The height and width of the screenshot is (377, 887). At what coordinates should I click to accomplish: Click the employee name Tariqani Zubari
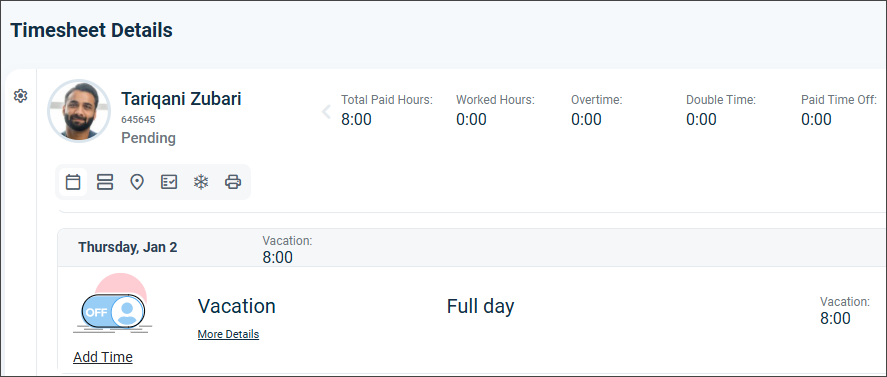point(181,99)
